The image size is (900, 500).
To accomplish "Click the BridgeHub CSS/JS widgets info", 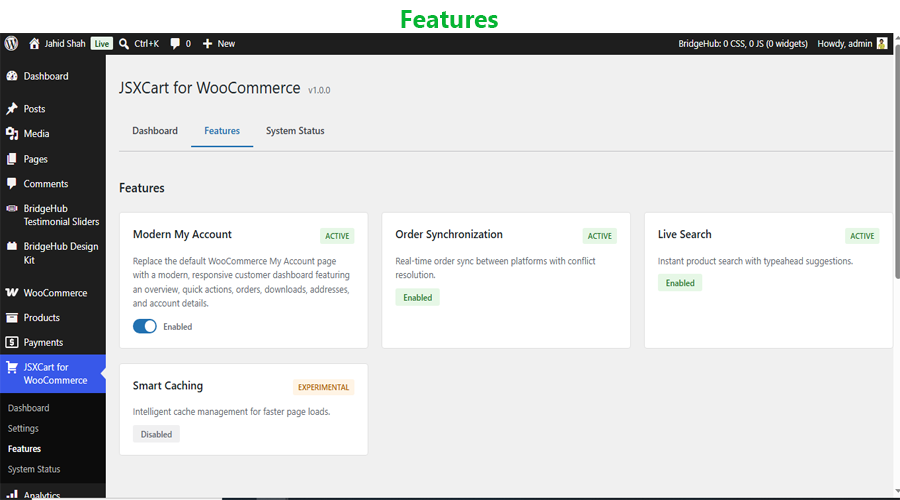I will (743, 44).
